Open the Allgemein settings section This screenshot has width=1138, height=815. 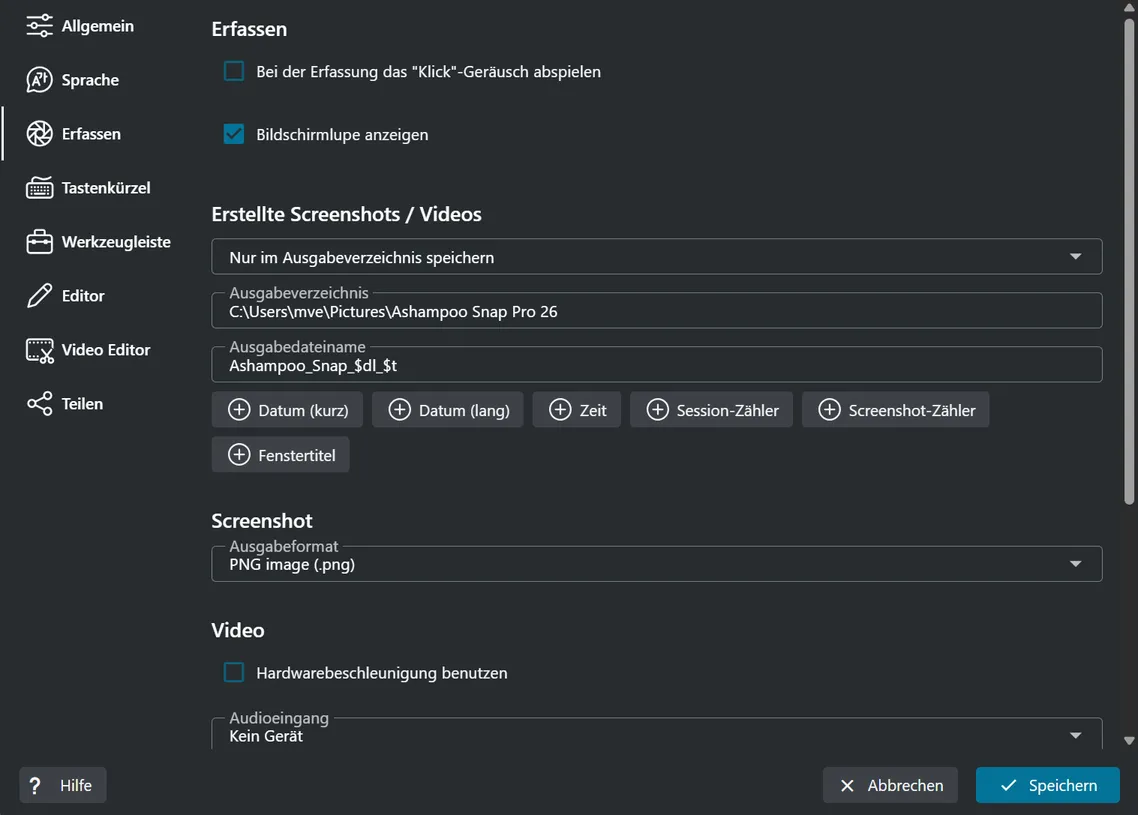point(97,26)
